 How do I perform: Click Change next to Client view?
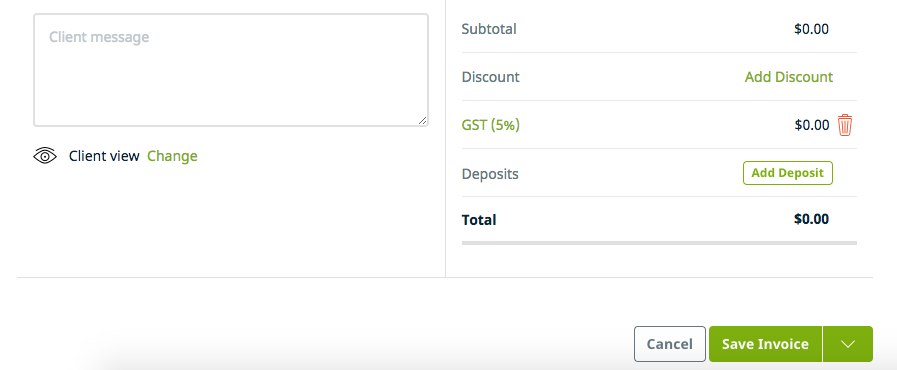pyautogui.click(x=172, y=156)
